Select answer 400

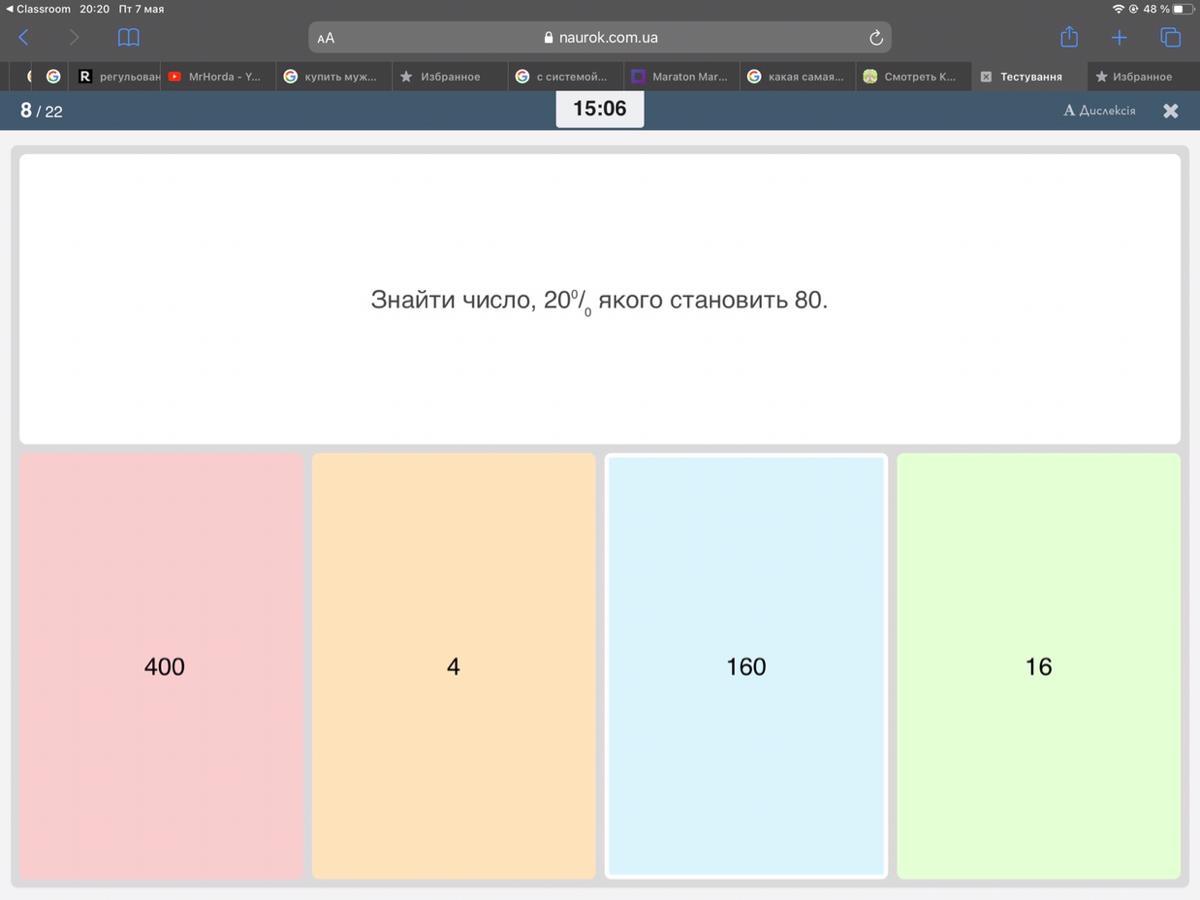coord(163,666)
